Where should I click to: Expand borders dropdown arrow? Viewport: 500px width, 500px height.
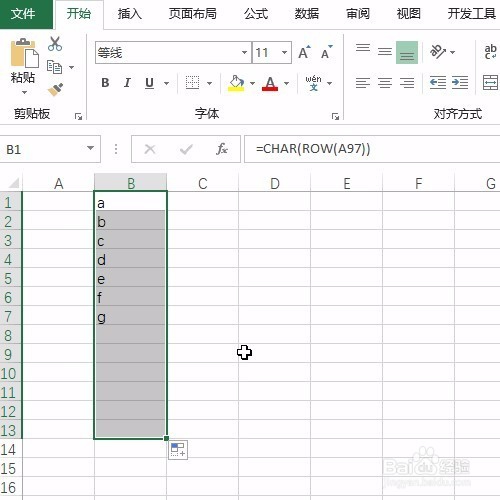[210, 83]
